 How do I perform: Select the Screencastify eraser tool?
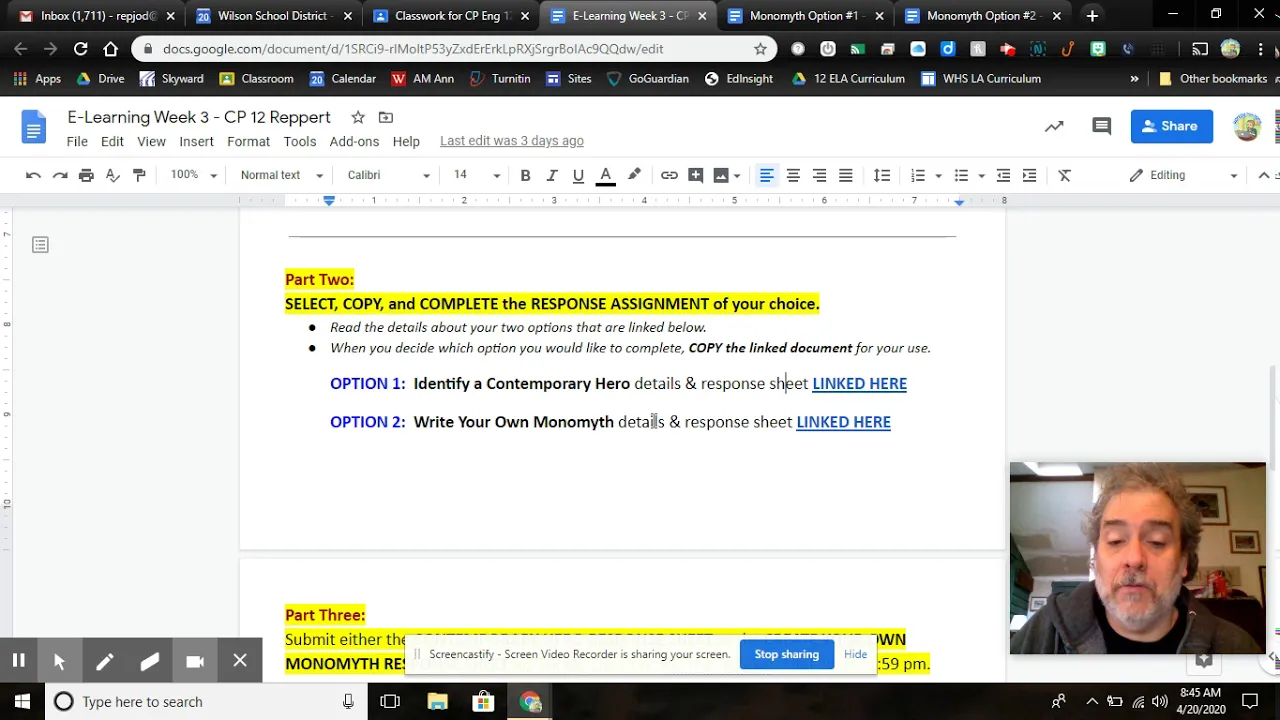(149, 660)
